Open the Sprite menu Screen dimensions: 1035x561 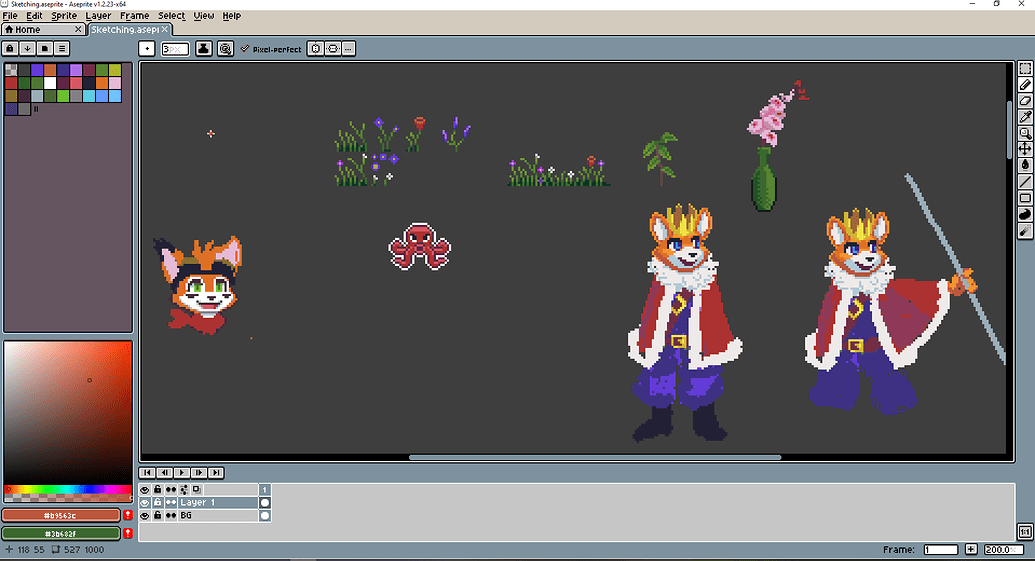[66, 16]
